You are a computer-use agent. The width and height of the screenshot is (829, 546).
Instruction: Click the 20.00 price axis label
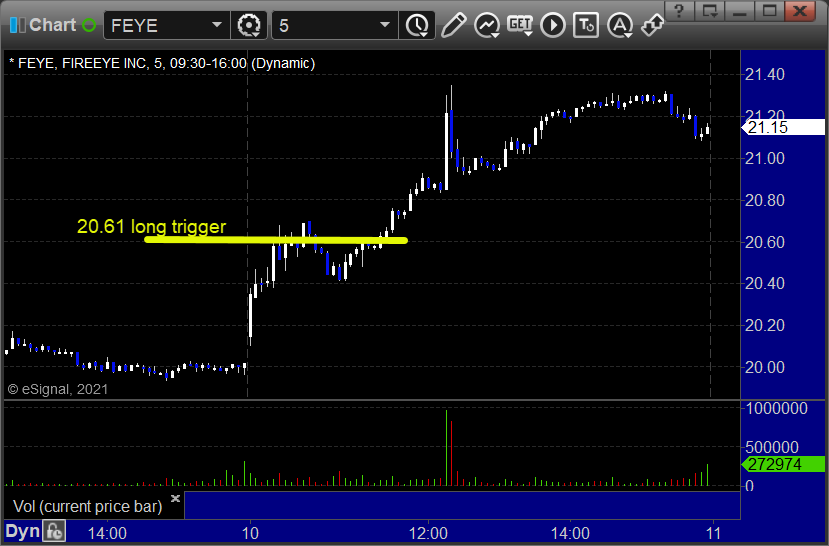click(x=764, y=367)
